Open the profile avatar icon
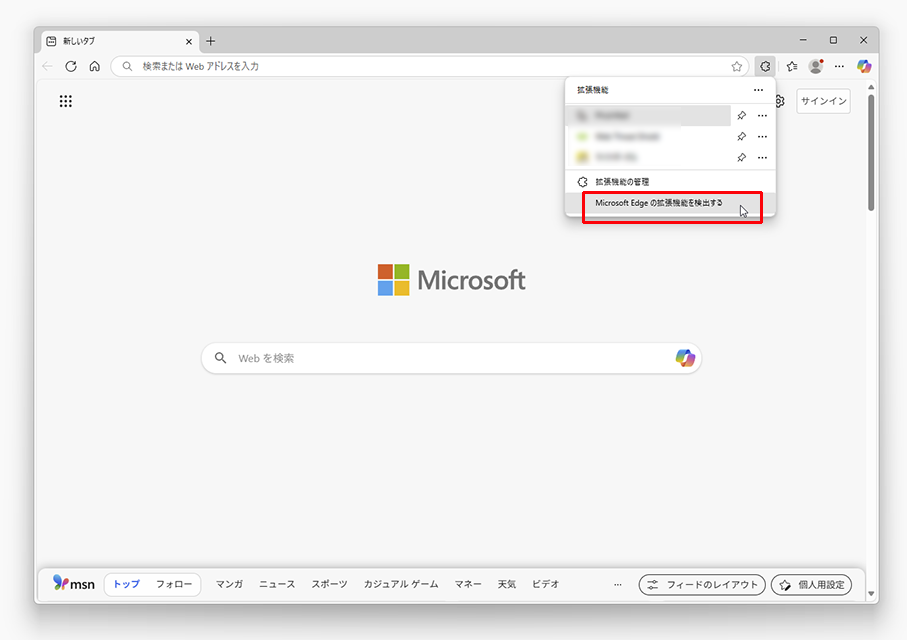The height and width of the screenshot is (640, 907). (816, 67)
